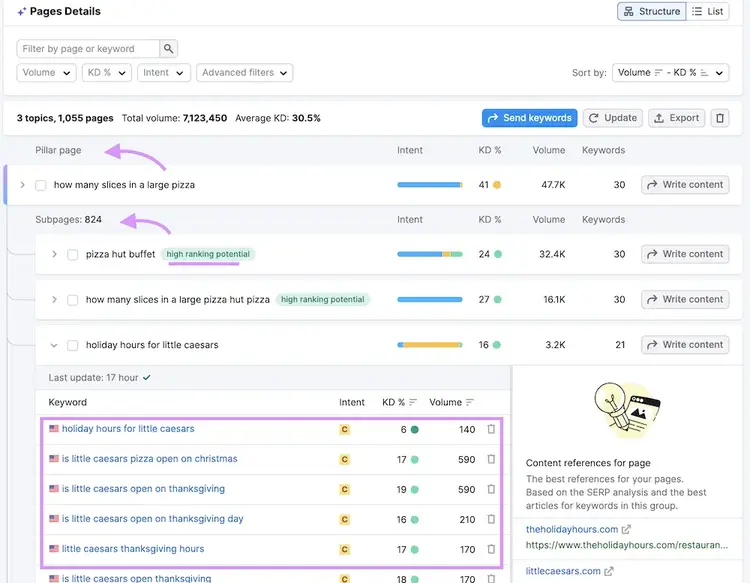Click 'Average KD: 30.5%' text
Viewport: 750px width, 583px height.
pos(278,118)
